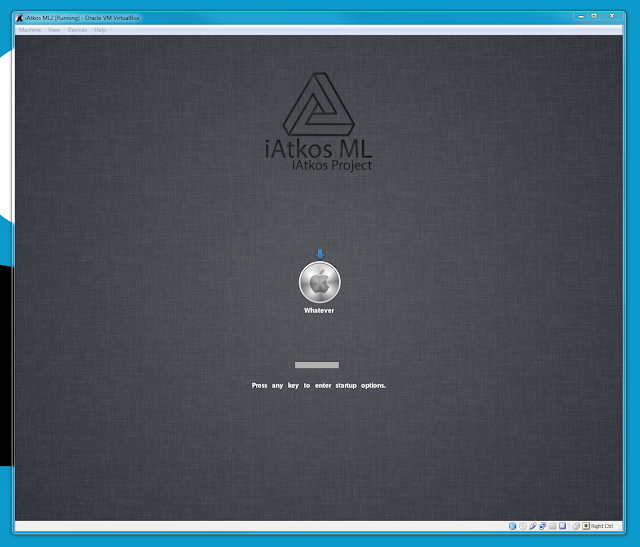Viewport: 640px width, 547px height.
Task: Open the Help menu
Action: [100, 30]
